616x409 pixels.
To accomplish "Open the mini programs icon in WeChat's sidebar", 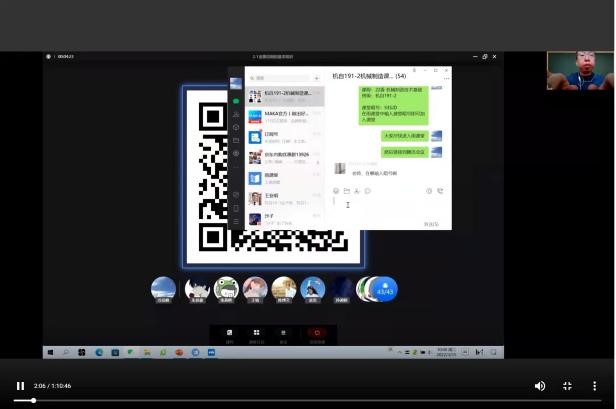I will 236,194.
